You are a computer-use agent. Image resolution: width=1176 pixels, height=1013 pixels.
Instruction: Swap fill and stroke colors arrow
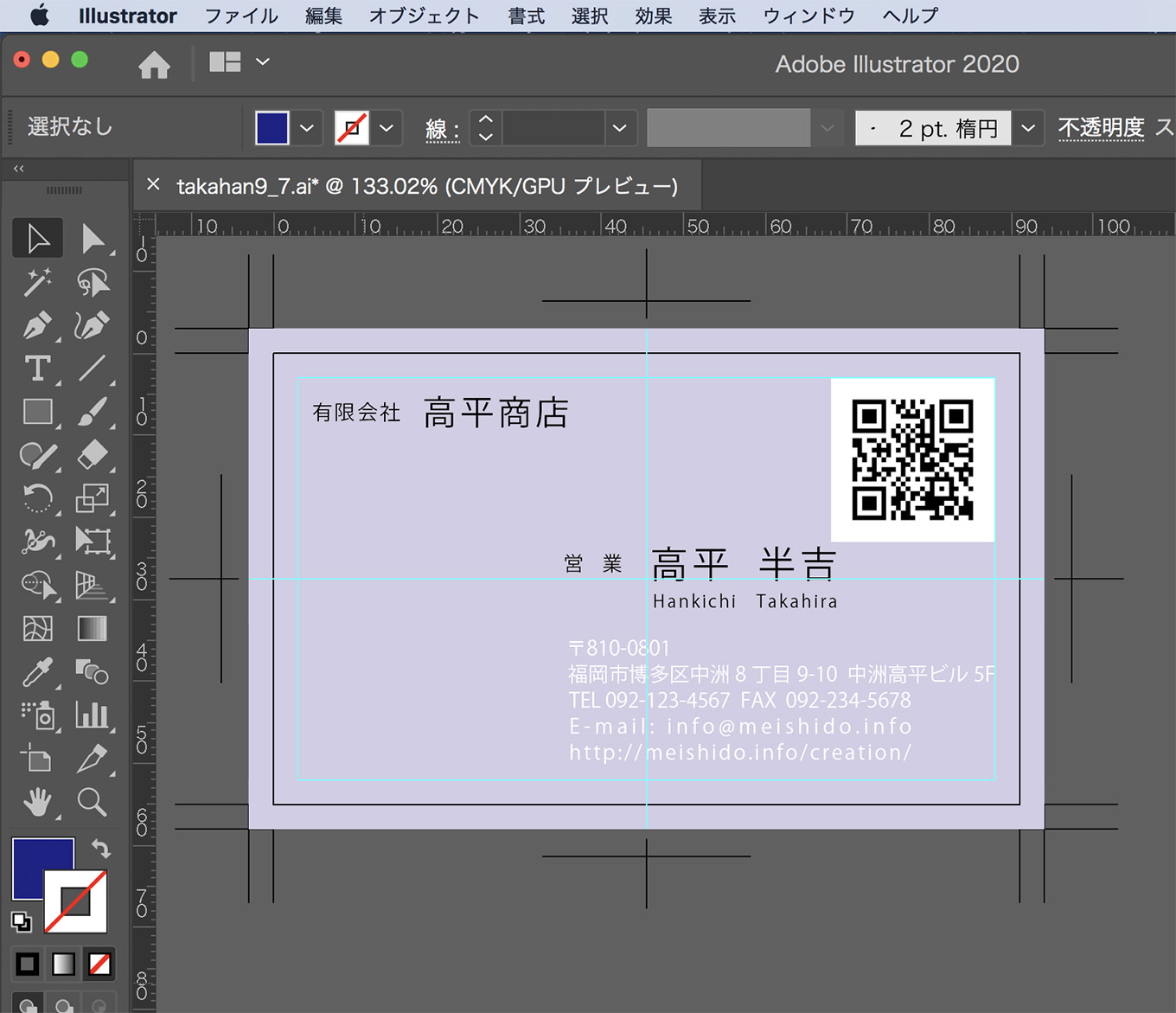click(x=101, y=848)
